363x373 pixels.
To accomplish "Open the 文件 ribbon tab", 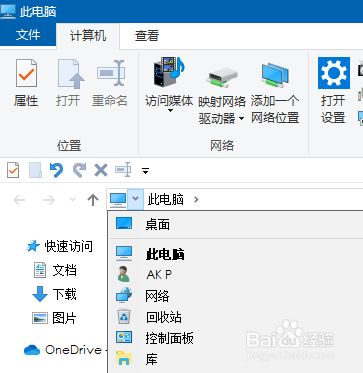I will [x=28, y=35].
